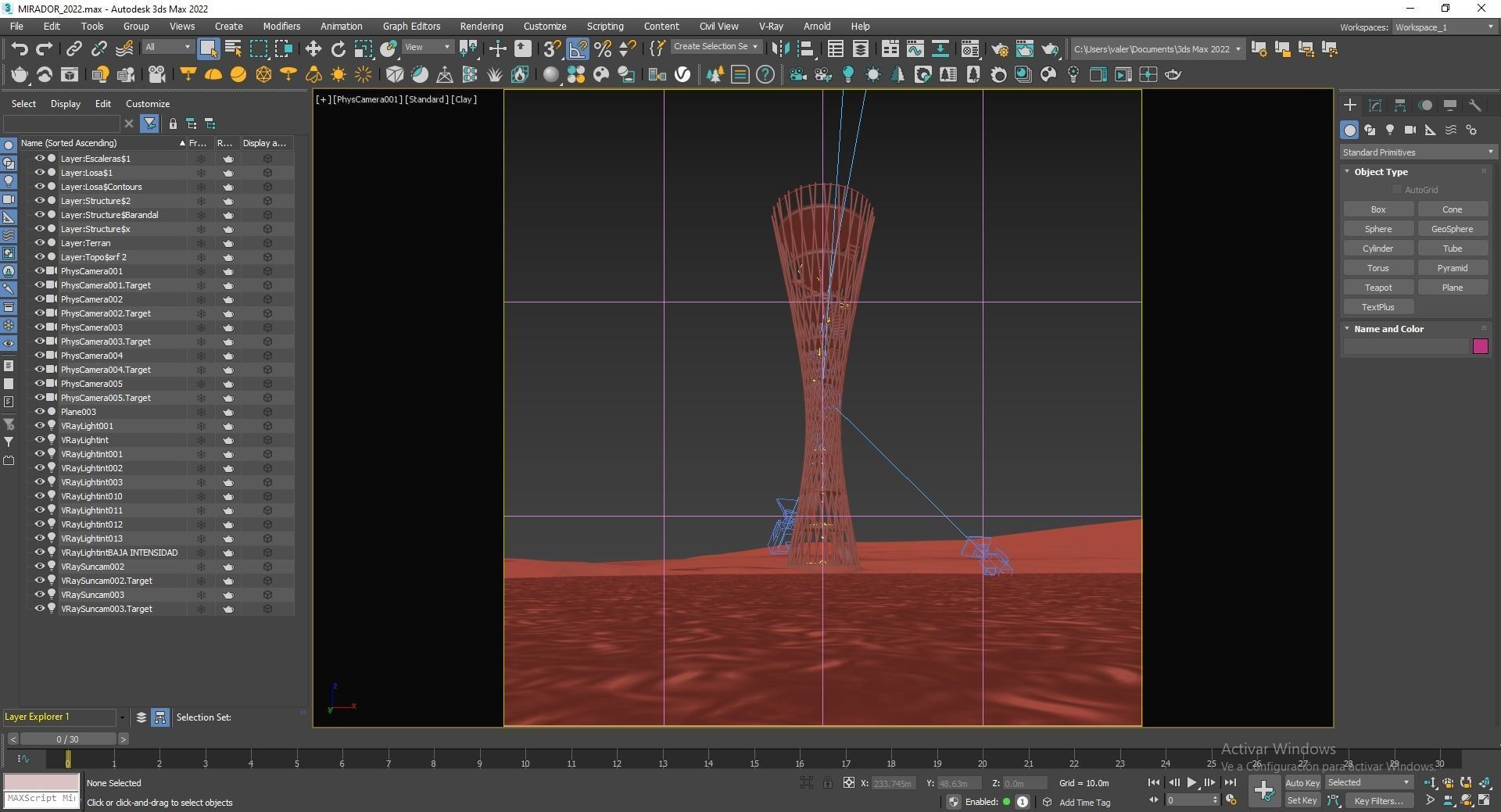
Task: Open the Standard Primitives dropdown
Action: (1417, 152)
